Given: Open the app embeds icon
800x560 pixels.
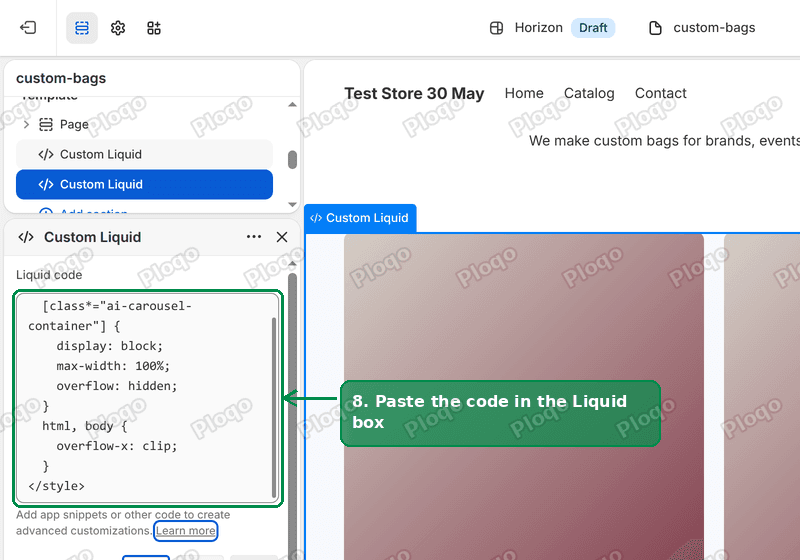Looking at the screenshot, I should pos(154,28).
